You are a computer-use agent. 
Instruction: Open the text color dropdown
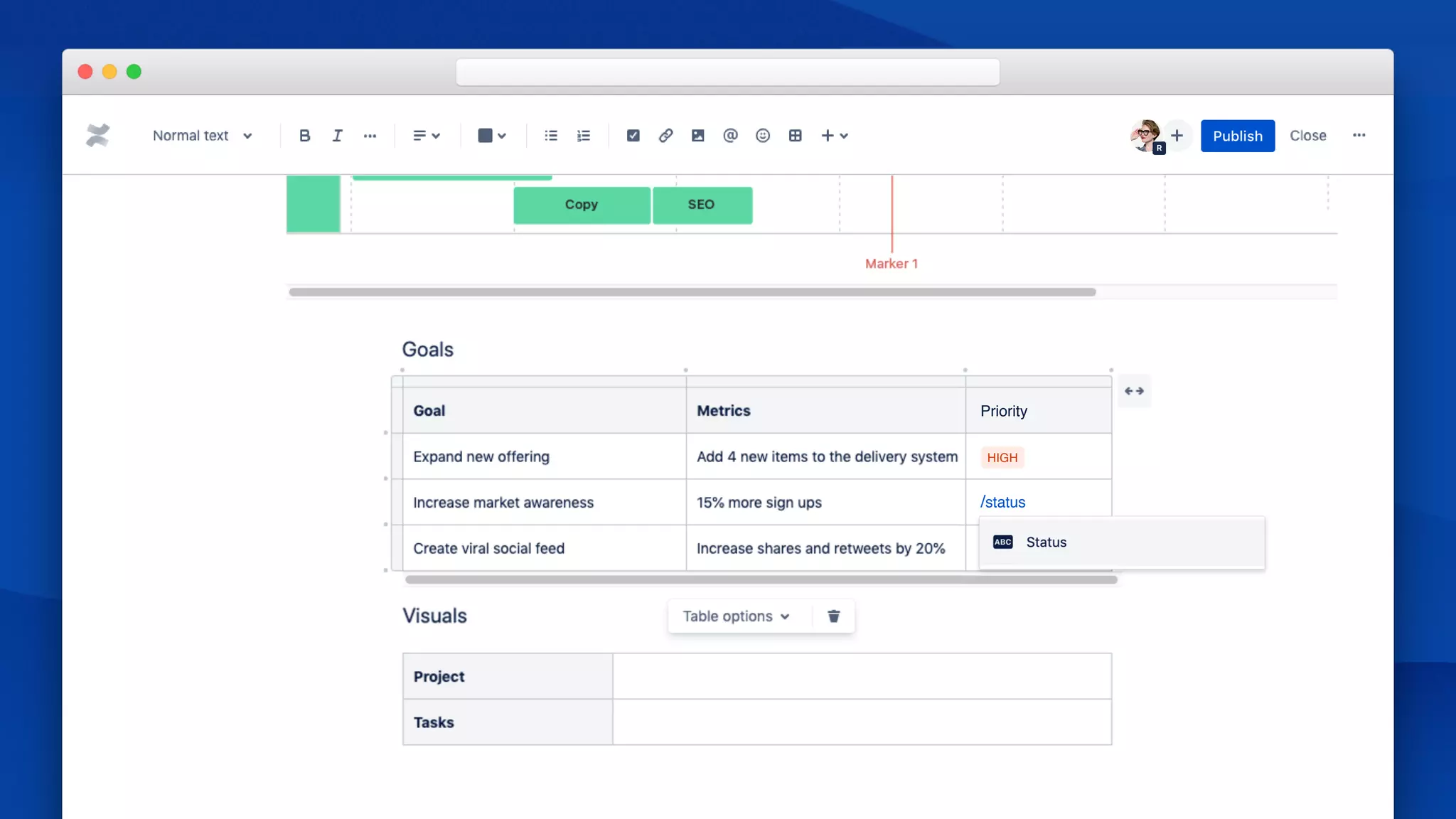click(492, 136)
